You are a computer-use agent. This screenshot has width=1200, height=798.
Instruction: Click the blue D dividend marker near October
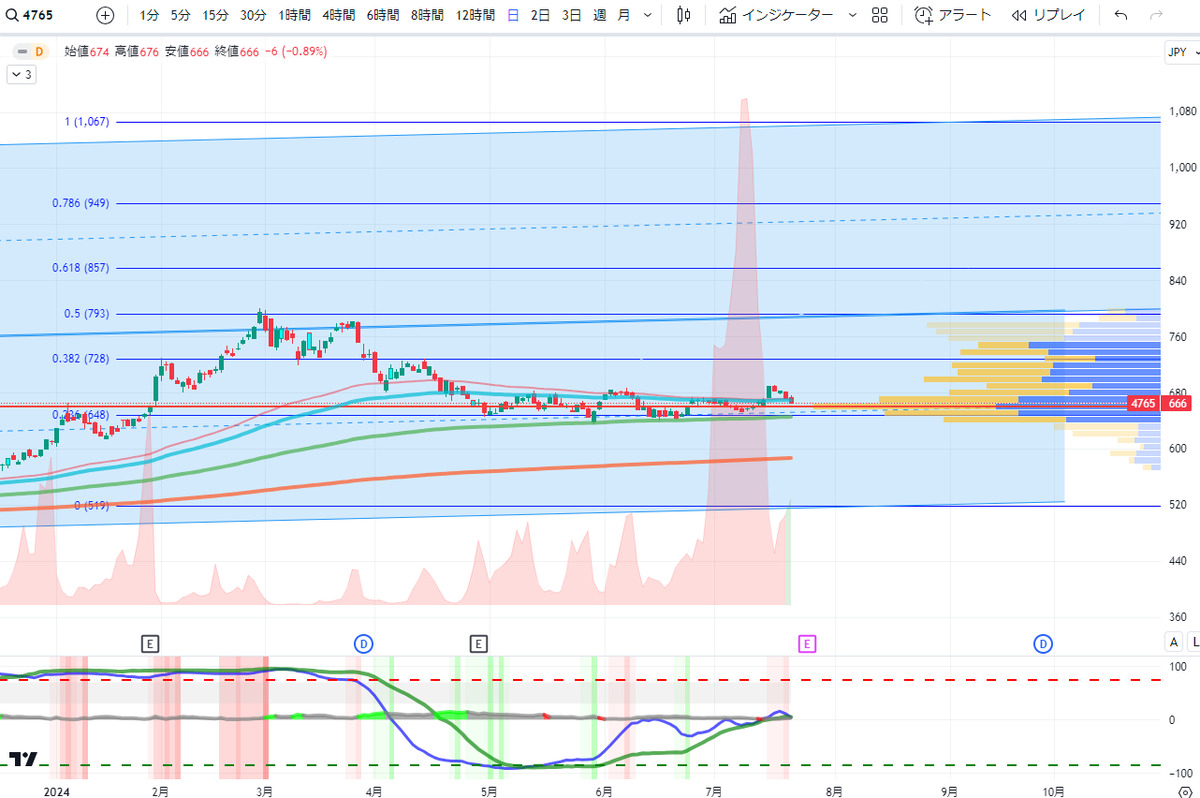pos(1043,642)
